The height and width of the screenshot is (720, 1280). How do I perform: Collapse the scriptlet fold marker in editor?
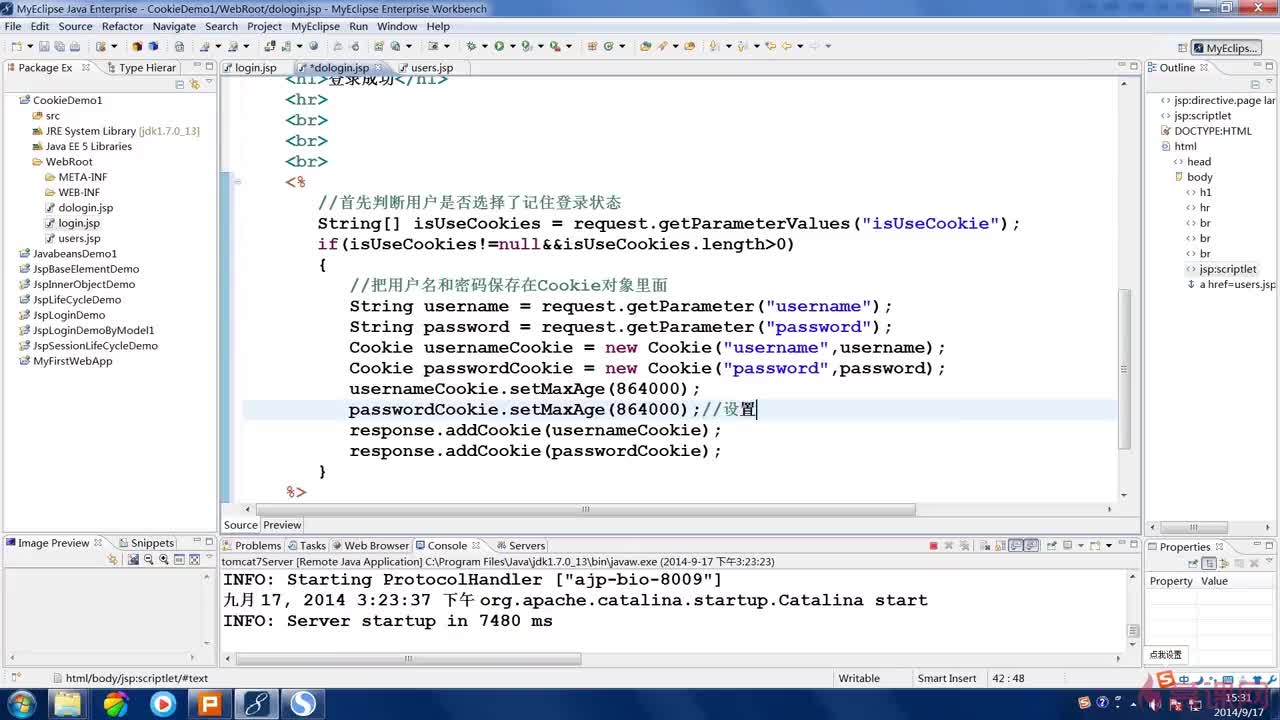[x=238, y=182]
